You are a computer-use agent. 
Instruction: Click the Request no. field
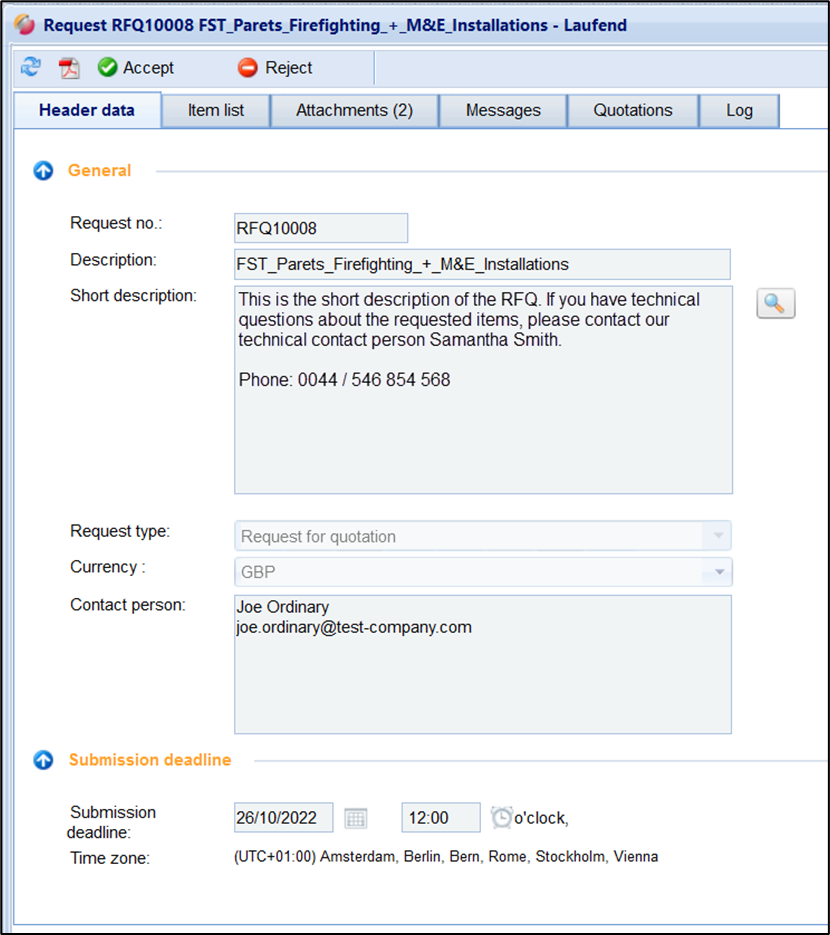pos(320,228)
